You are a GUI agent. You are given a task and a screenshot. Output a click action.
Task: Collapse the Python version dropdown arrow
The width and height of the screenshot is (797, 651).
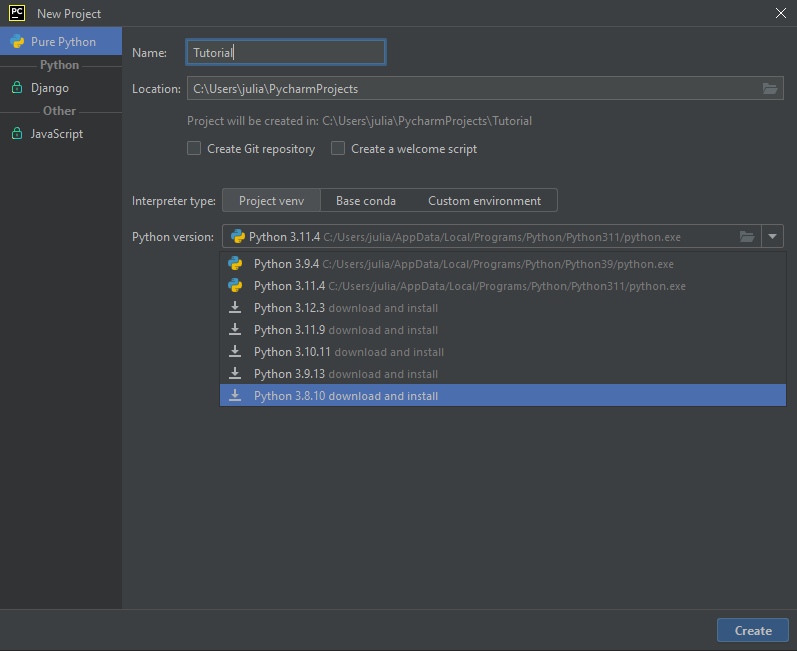click(x=772, y=236)
